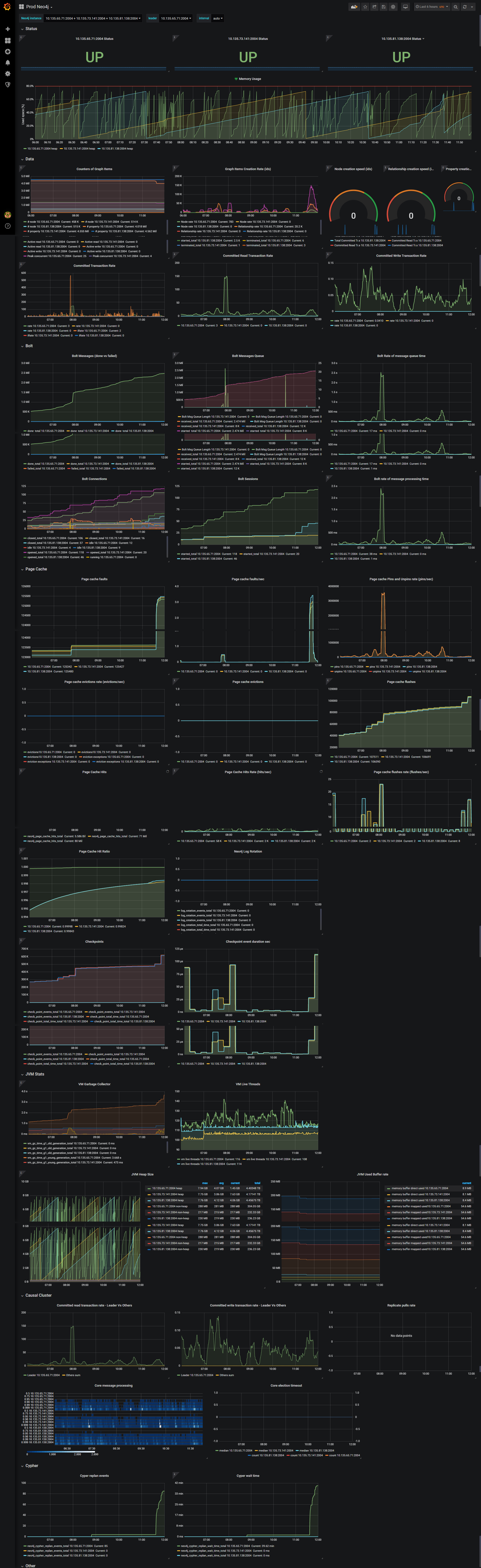Click first color swatch in Committed Write Transaction Rate legend

coord(332,321)
